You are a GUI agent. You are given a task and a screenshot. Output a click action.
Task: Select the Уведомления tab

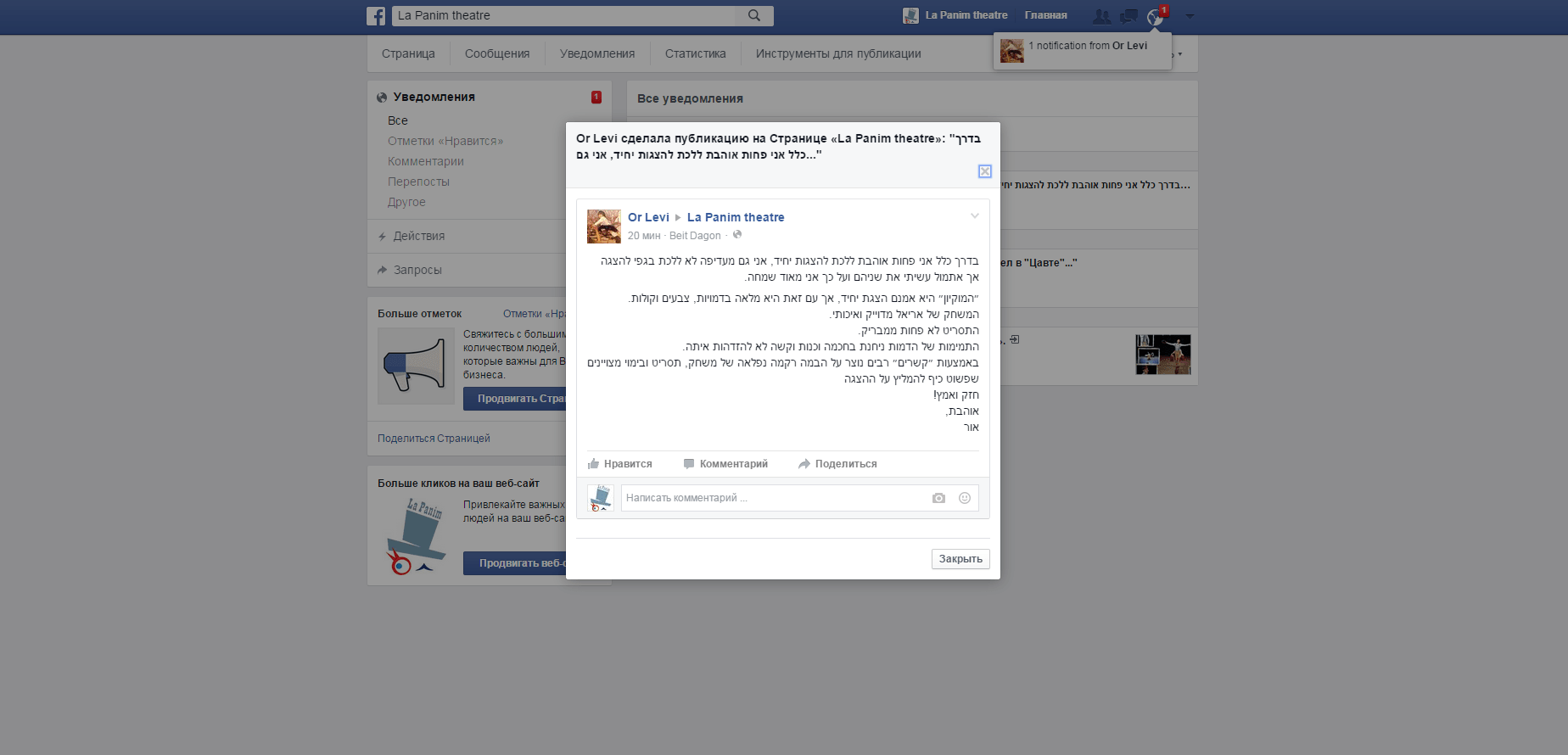pyautogui.click(x=597, y=53)
